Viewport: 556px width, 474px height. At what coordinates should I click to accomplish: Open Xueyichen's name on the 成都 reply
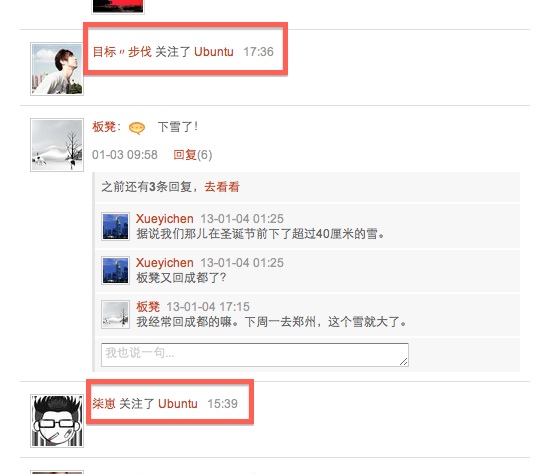[x=165, y=262]
